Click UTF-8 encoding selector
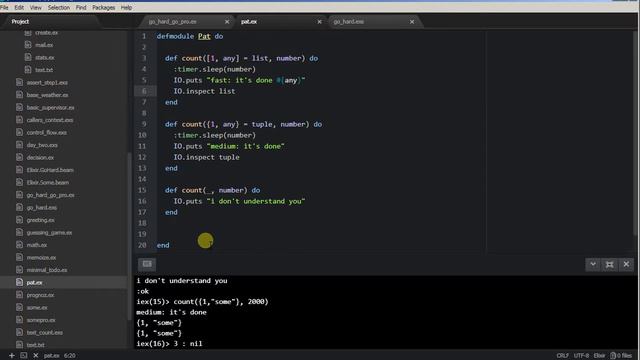This screenshot has width=640, height=360. (x=581, y=356)
